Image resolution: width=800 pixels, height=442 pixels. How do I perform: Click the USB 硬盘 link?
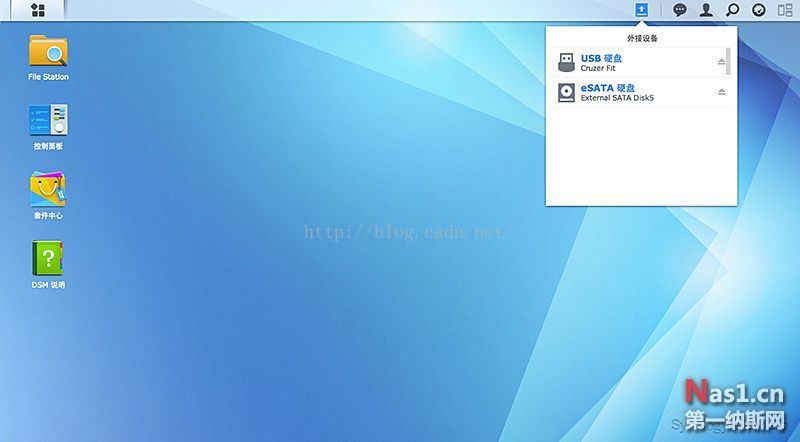pos(601,58)
